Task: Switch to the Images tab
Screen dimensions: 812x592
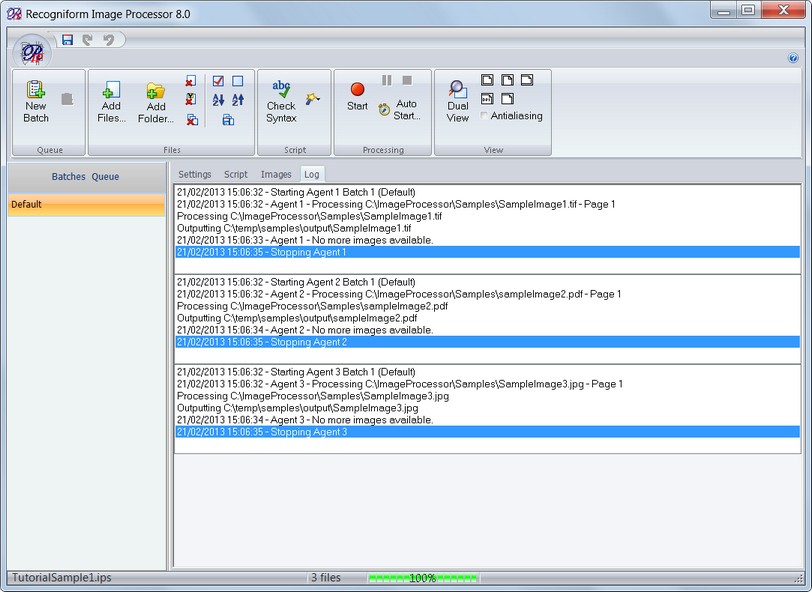Action: point(276,175)
